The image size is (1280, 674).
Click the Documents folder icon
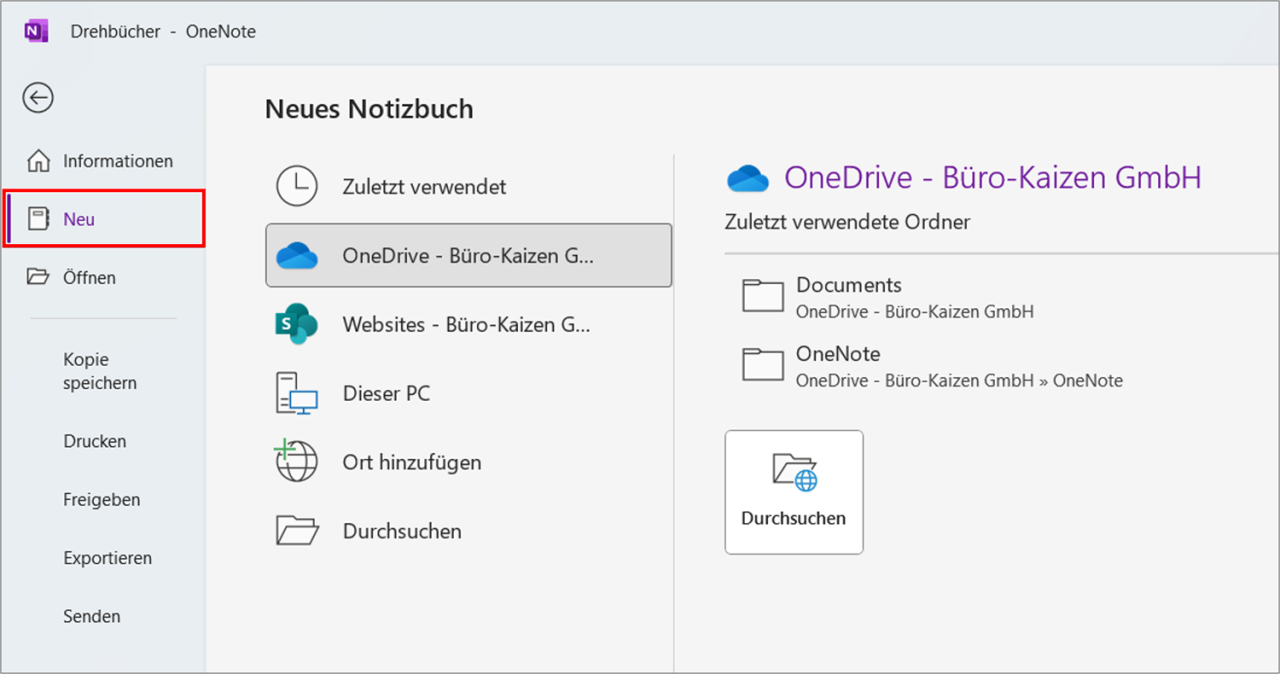[762, 295]
